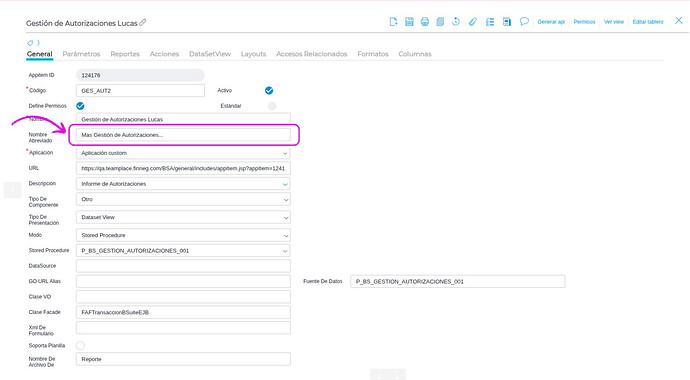Switch to the Parámetros tab
The height and width of the screenshot is (380, 690).
pos(81,54)
